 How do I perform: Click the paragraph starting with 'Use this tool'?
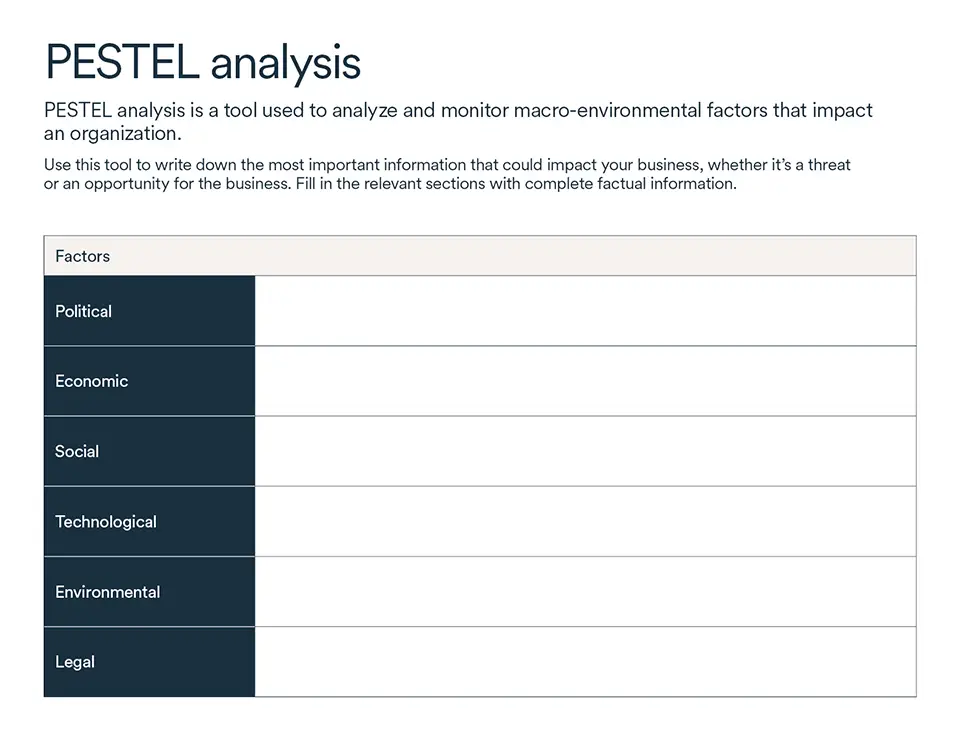point(447,174)
